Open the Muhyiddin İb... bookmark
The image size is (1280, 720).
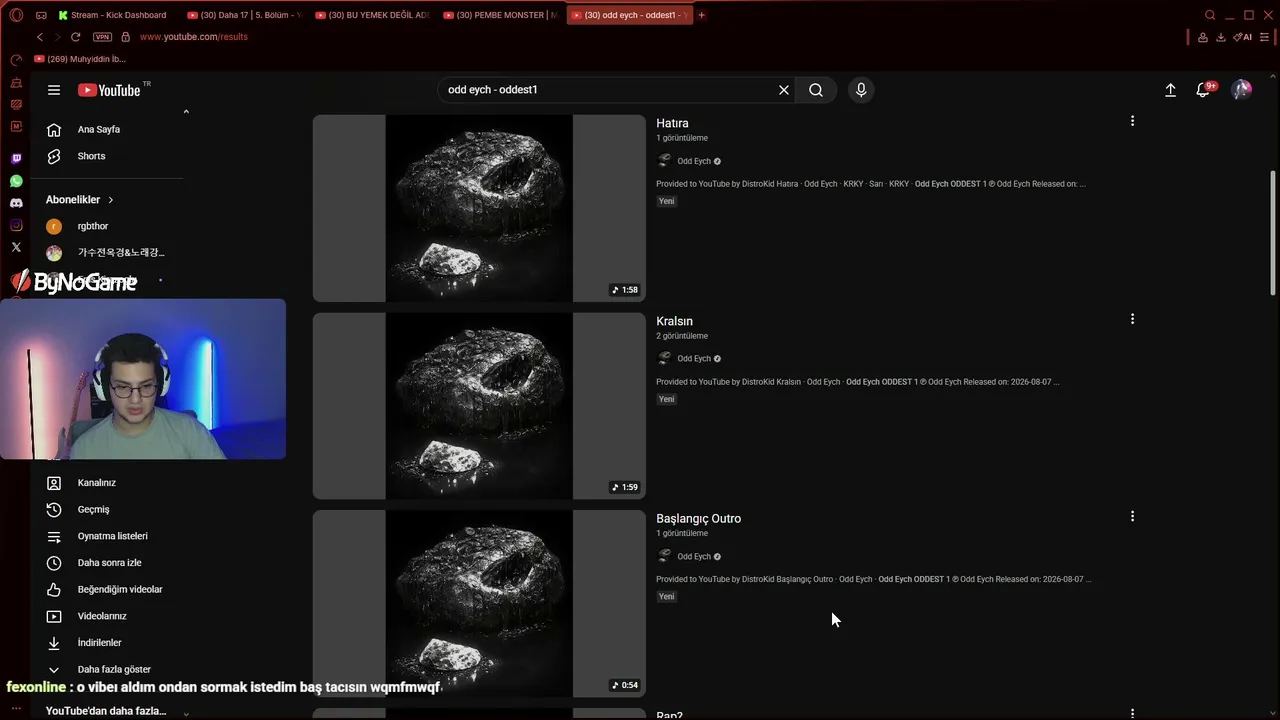point(80,59)
